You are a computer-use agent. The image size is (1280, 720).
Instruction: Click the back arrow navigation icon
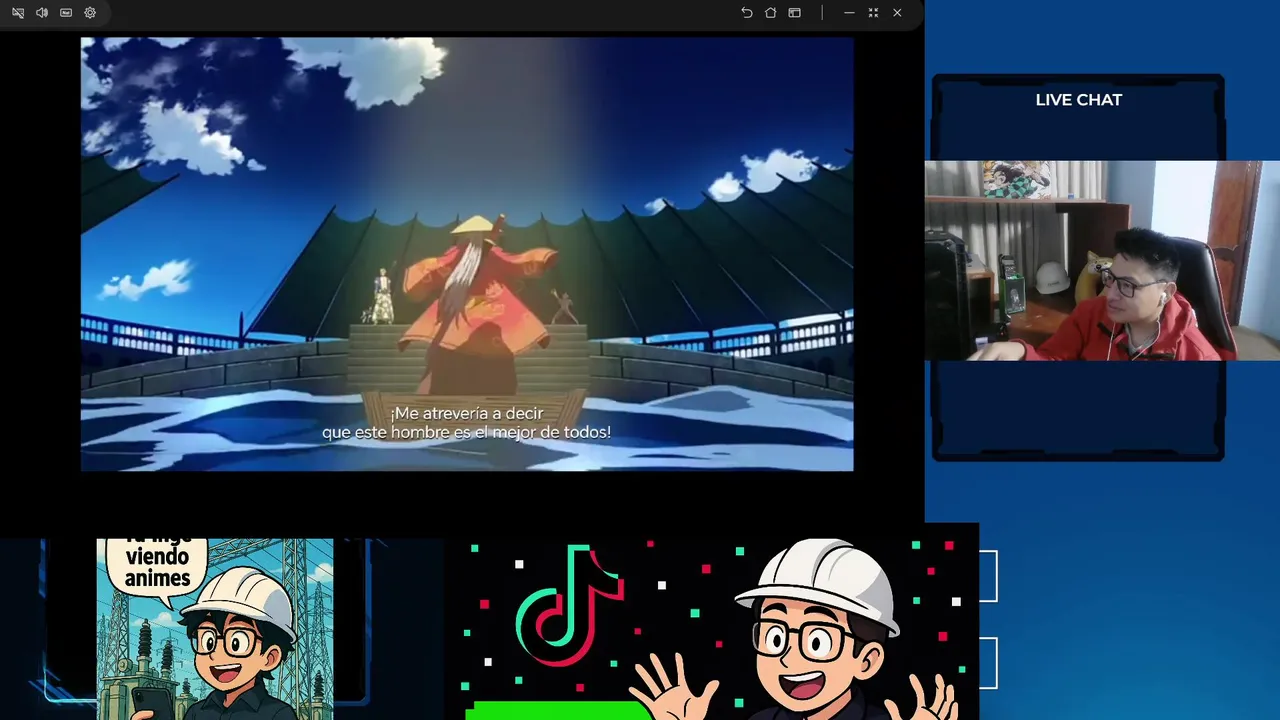tap(747, 13)
